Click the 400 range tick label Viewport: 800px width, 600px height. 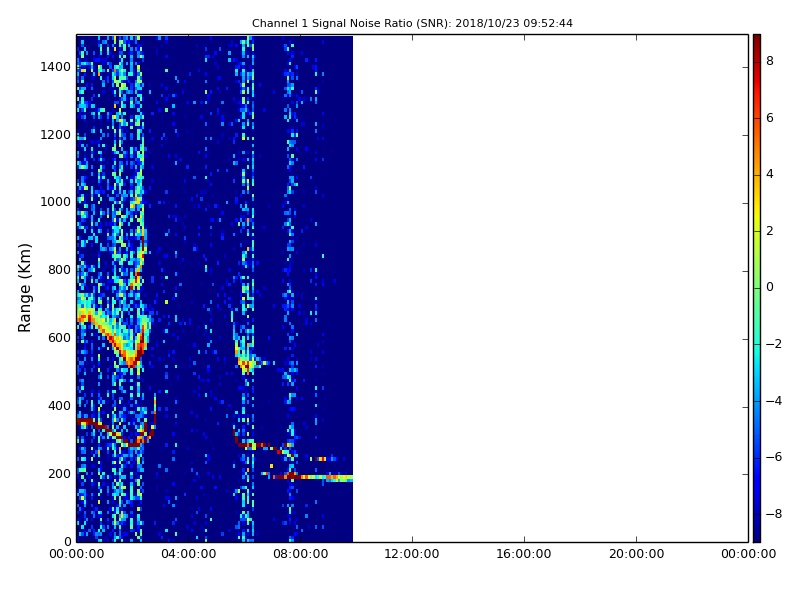(59, 406)
